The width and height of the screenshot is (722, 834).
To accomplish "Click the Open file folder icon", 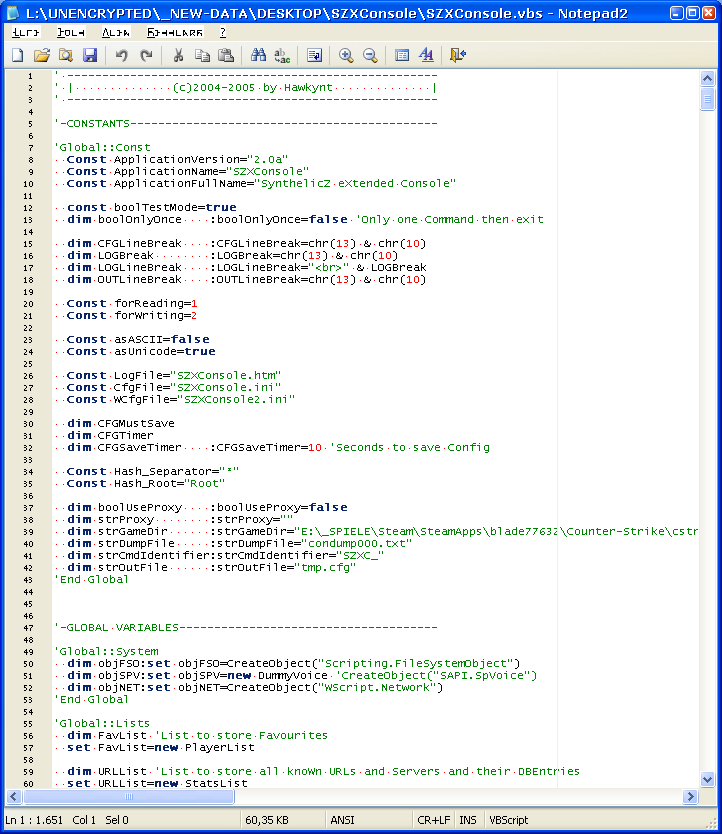I will pyautogui.click(x=42, y=55).
